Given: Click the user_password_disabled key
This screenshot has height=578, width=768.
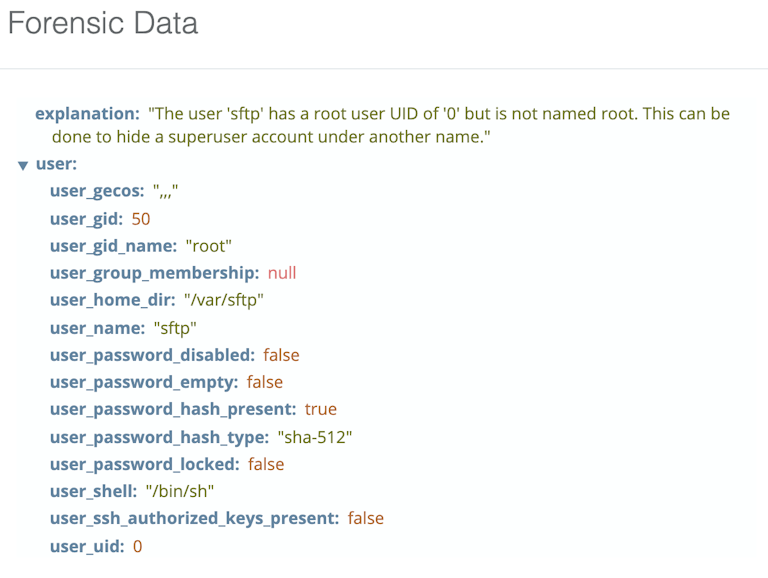Looking at the screenshot, I should pyautogui.click(x=152, y=355).
